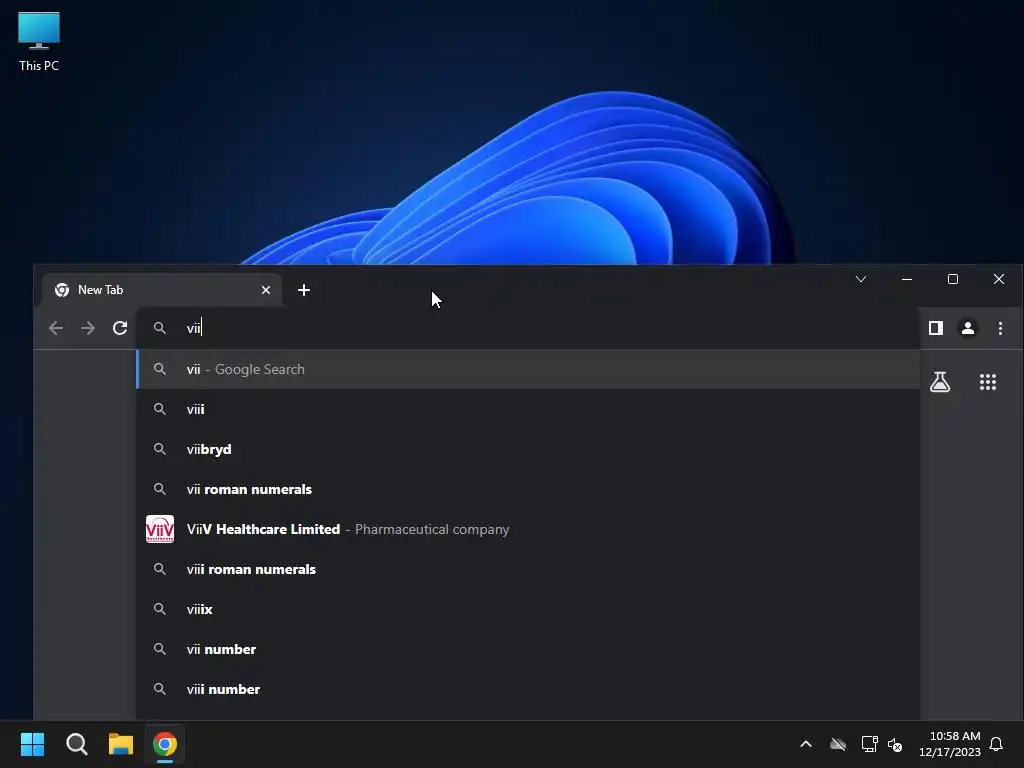1024x768 pixels.
Task: Open Chrome Labs flask icon
Action: pyautogui.click(x=940, y=382)
